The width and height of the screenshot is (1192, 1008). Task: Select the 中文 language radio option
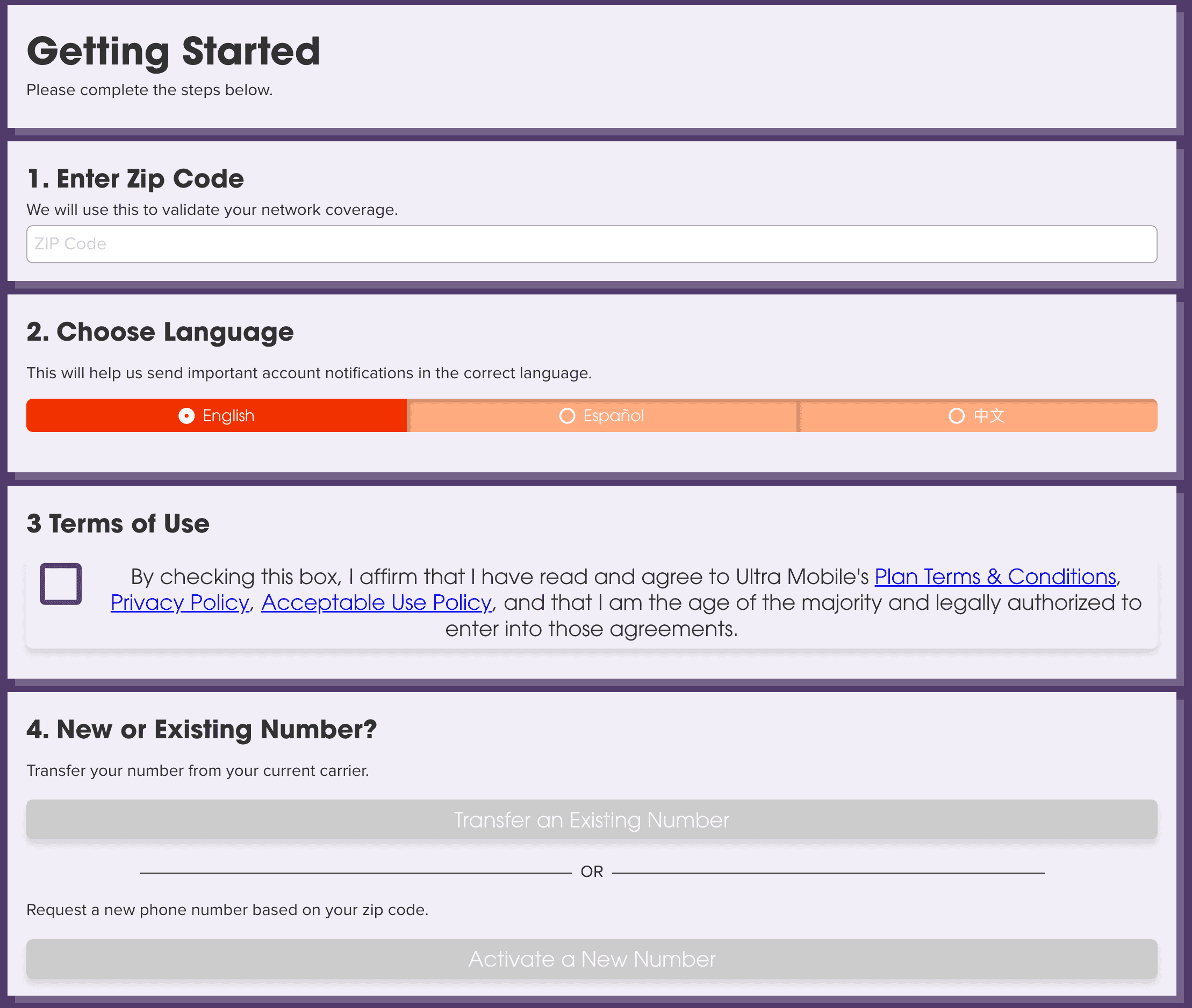pos(976,415)
